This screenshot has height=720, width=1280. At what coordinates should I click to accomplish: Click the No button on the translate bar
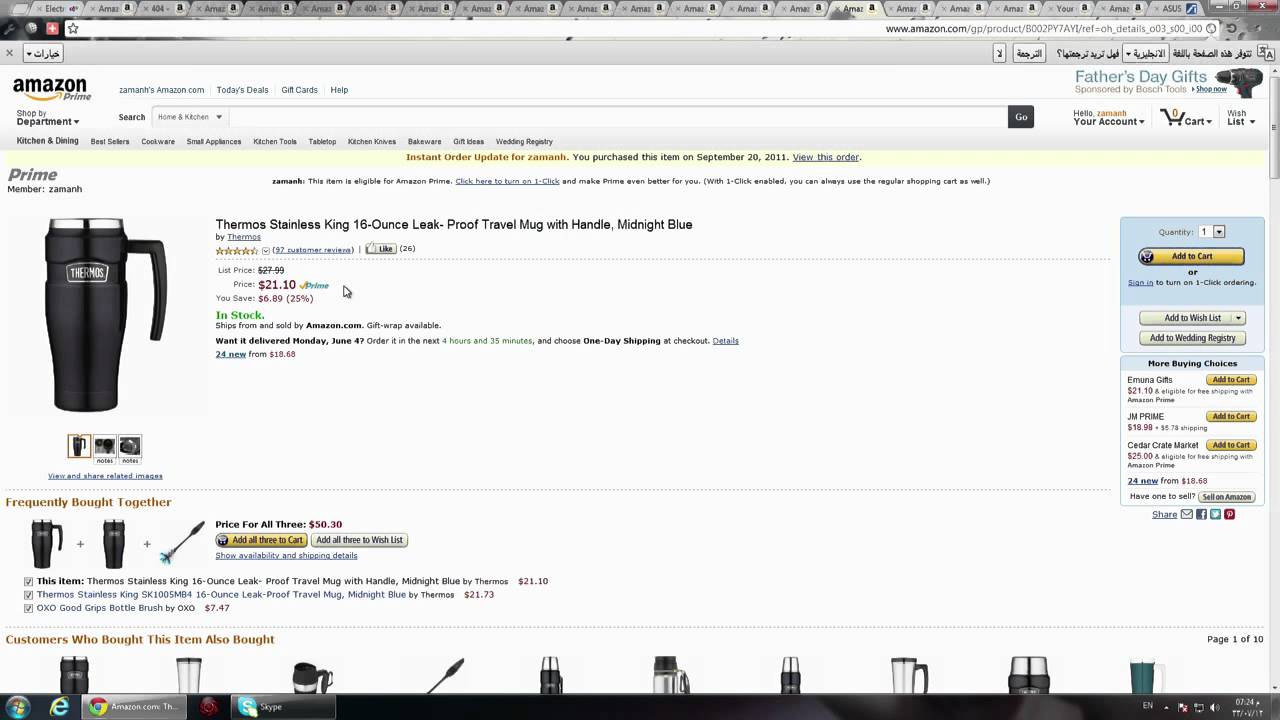999,53
